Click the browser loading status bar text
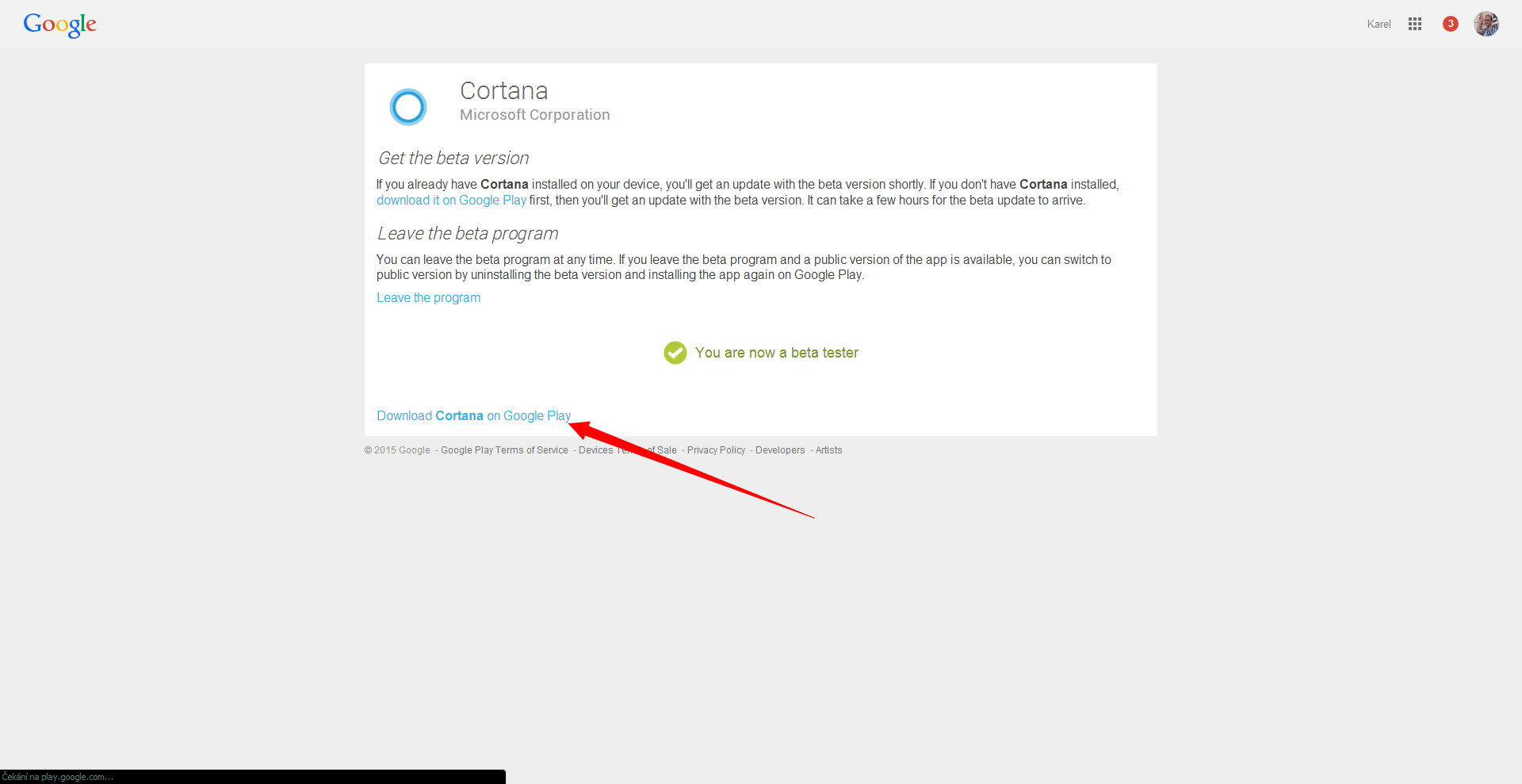Viewport: 1522px width, 784px height. (58, 777)
